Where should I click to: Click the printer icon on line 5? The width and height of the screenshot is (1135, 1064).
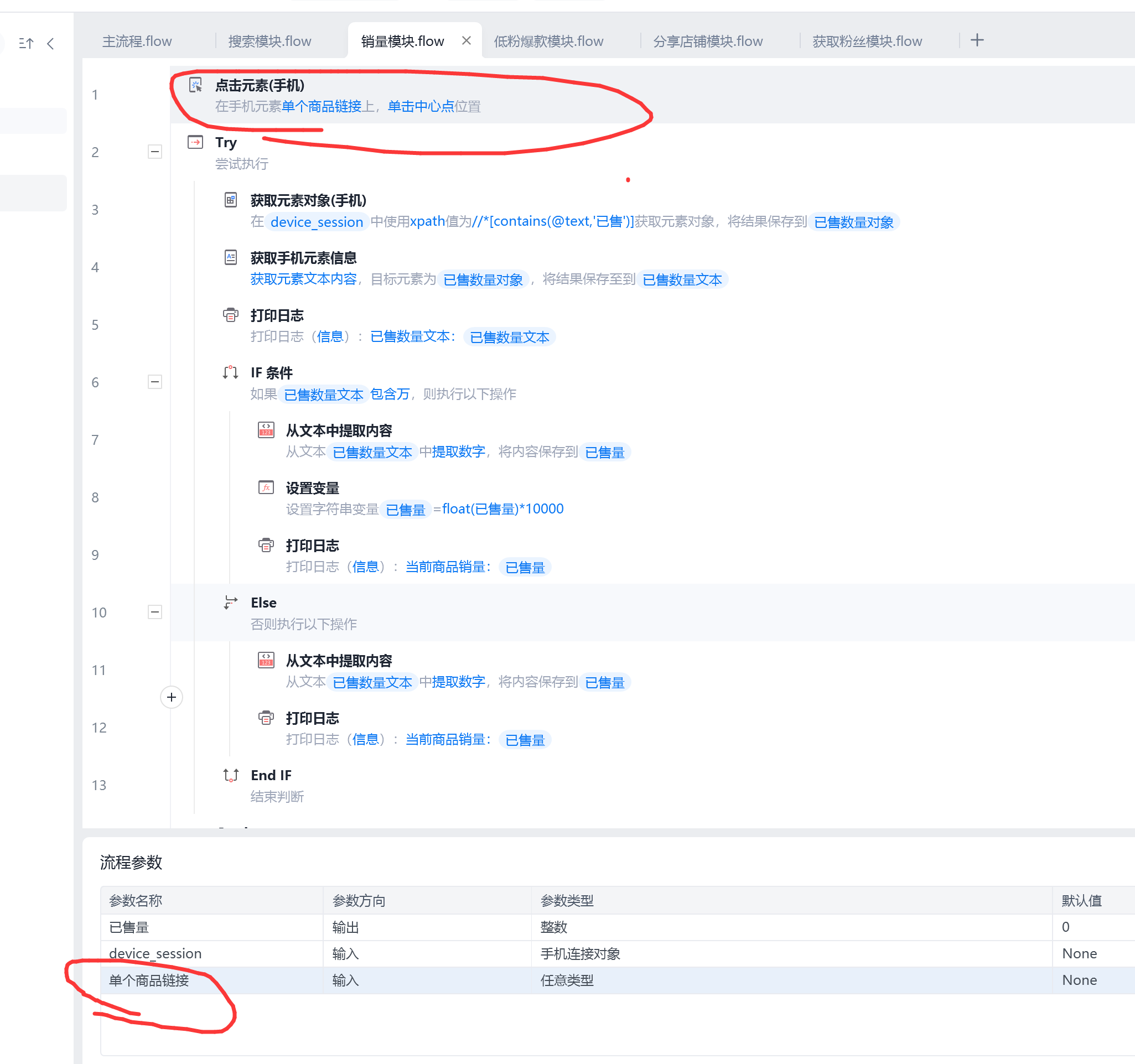231,315
